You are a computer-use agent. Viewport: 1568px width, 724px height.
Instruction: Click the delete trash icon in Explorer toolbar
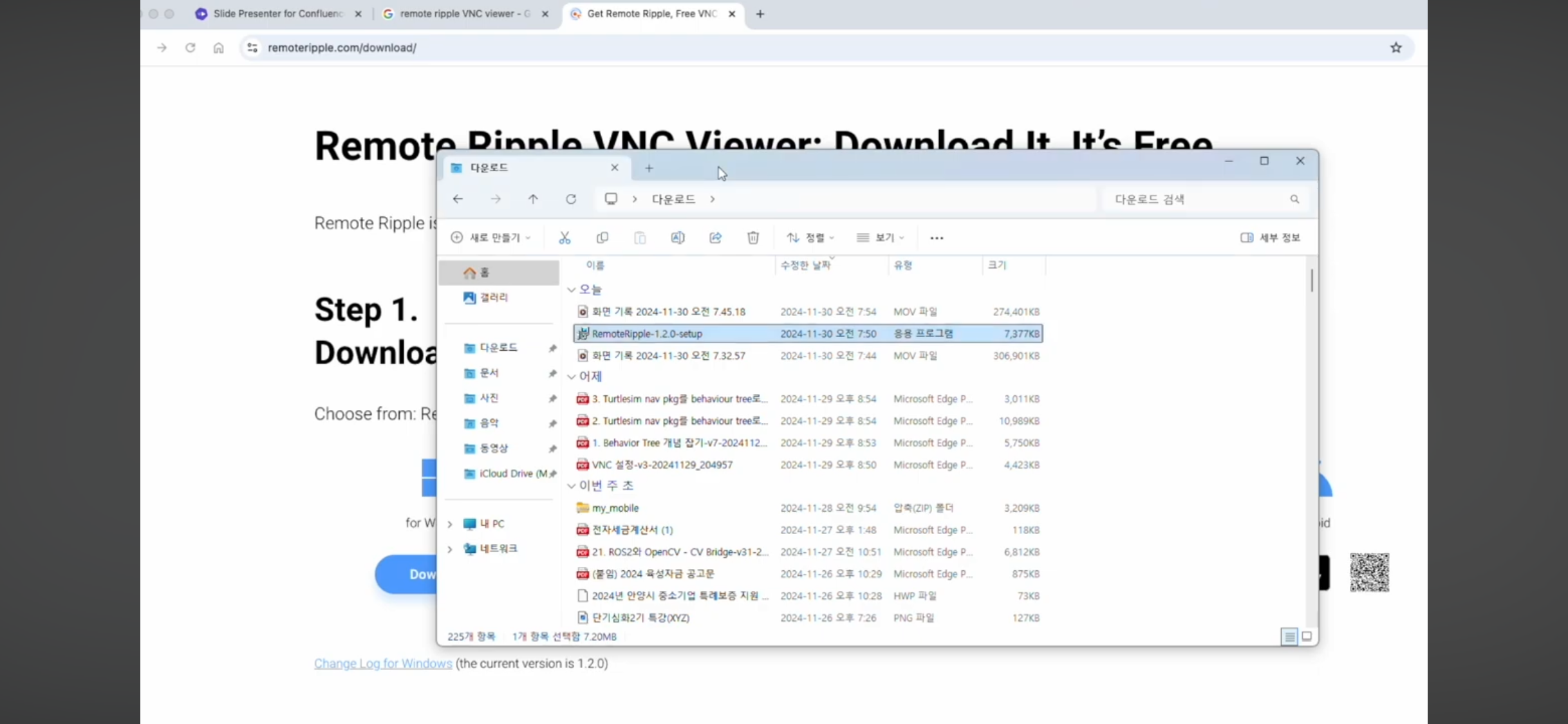tap(753, 238)
